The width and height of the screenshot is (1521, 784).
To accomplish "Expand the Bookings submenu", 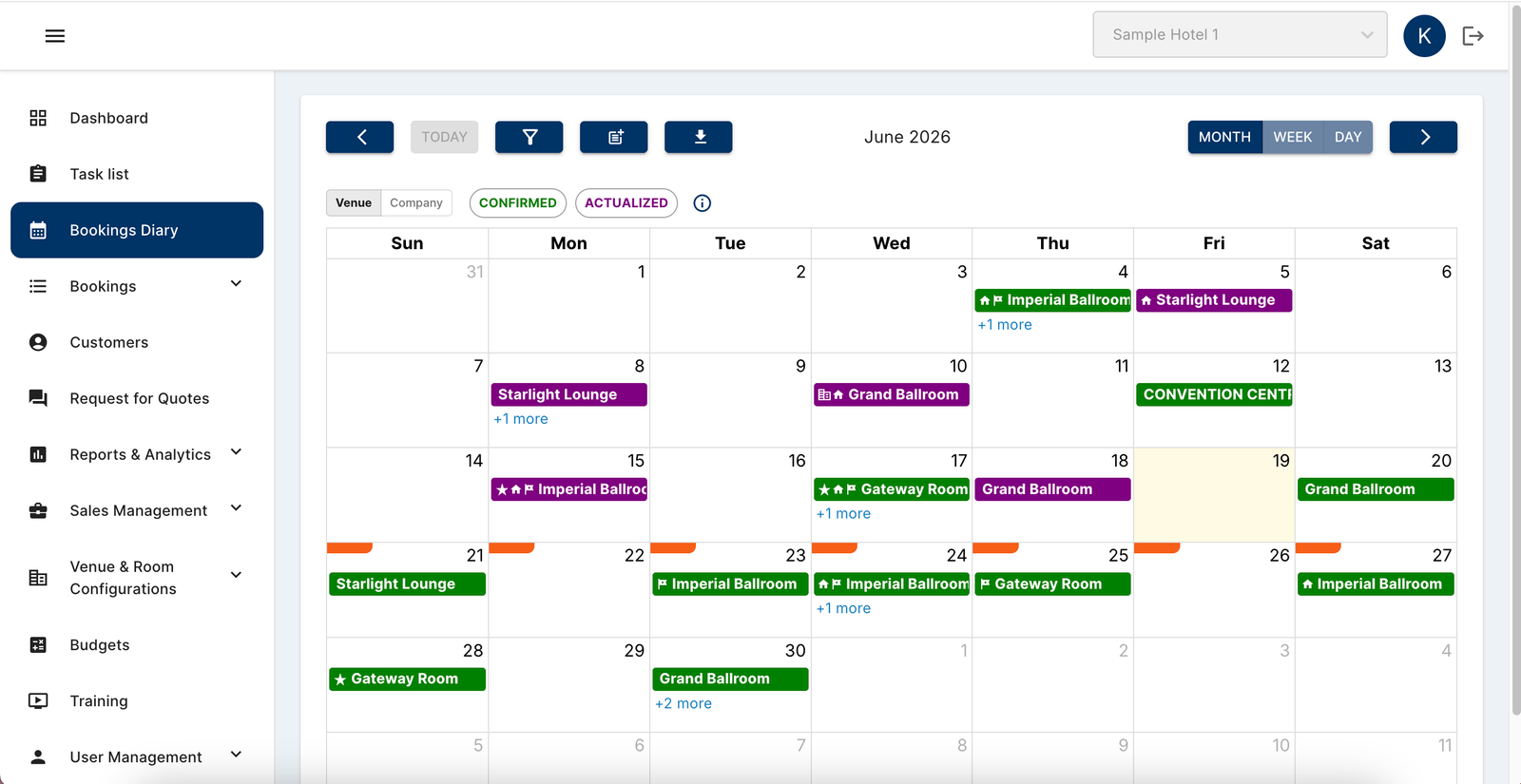I will tap(237, 284).
